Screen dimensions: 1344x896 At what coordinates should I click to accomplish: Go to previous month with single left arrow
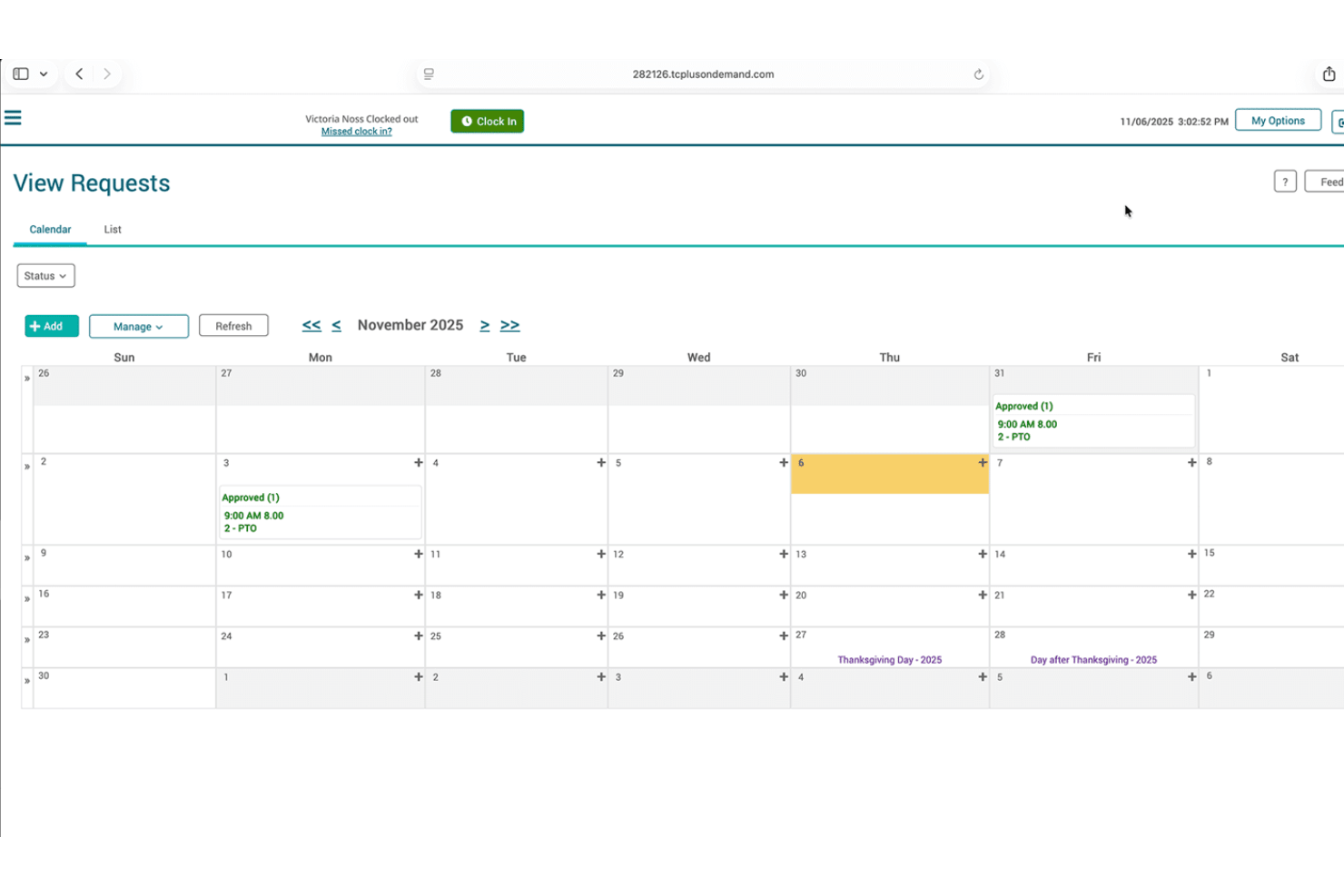point(336,325)
